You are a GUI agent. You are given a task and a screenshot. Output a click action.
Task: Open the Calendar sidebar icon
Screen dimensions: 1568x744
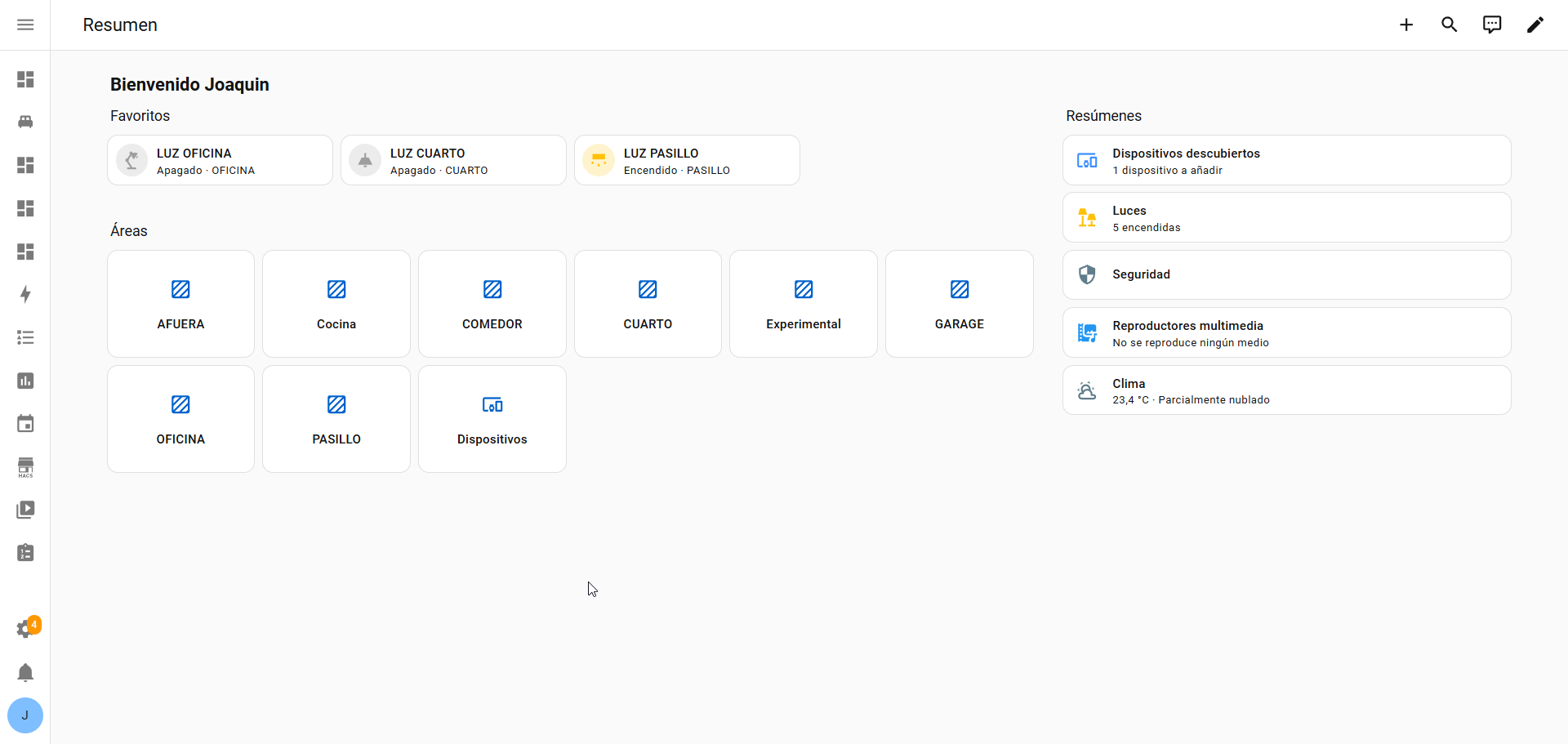(x=25, y=424)
